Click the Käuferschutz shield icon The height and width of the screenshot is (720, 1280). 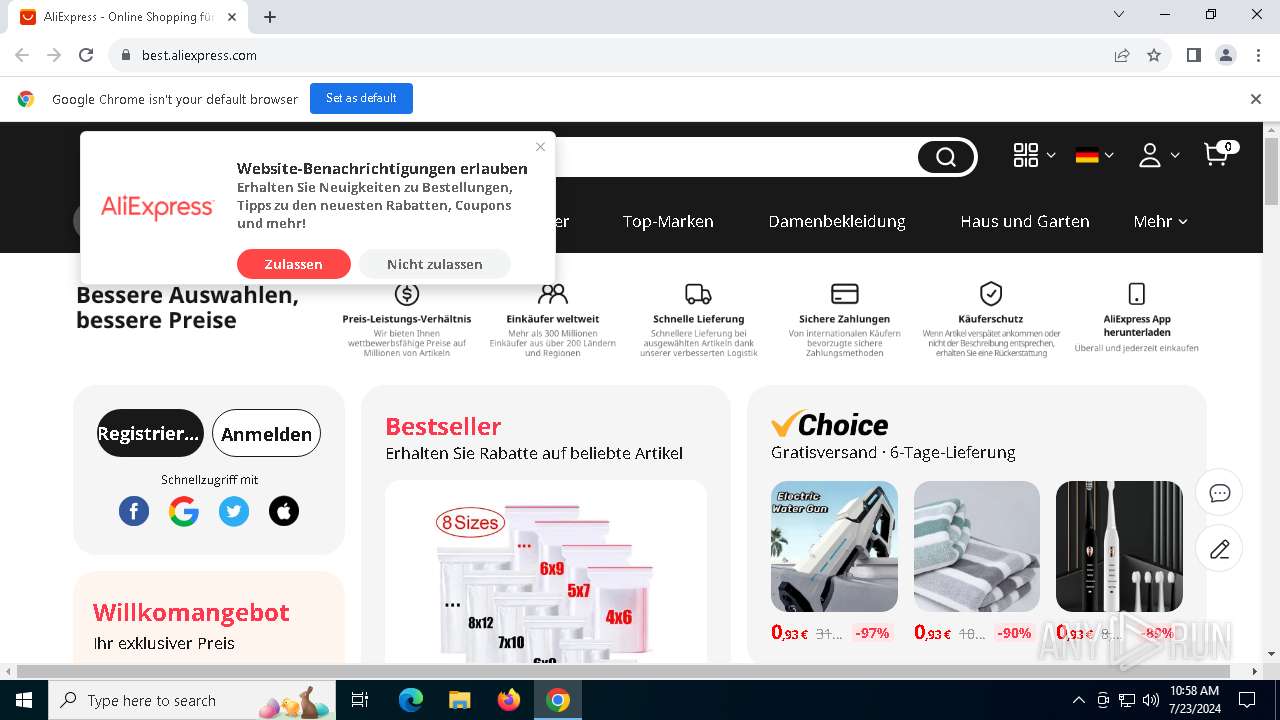991,294
